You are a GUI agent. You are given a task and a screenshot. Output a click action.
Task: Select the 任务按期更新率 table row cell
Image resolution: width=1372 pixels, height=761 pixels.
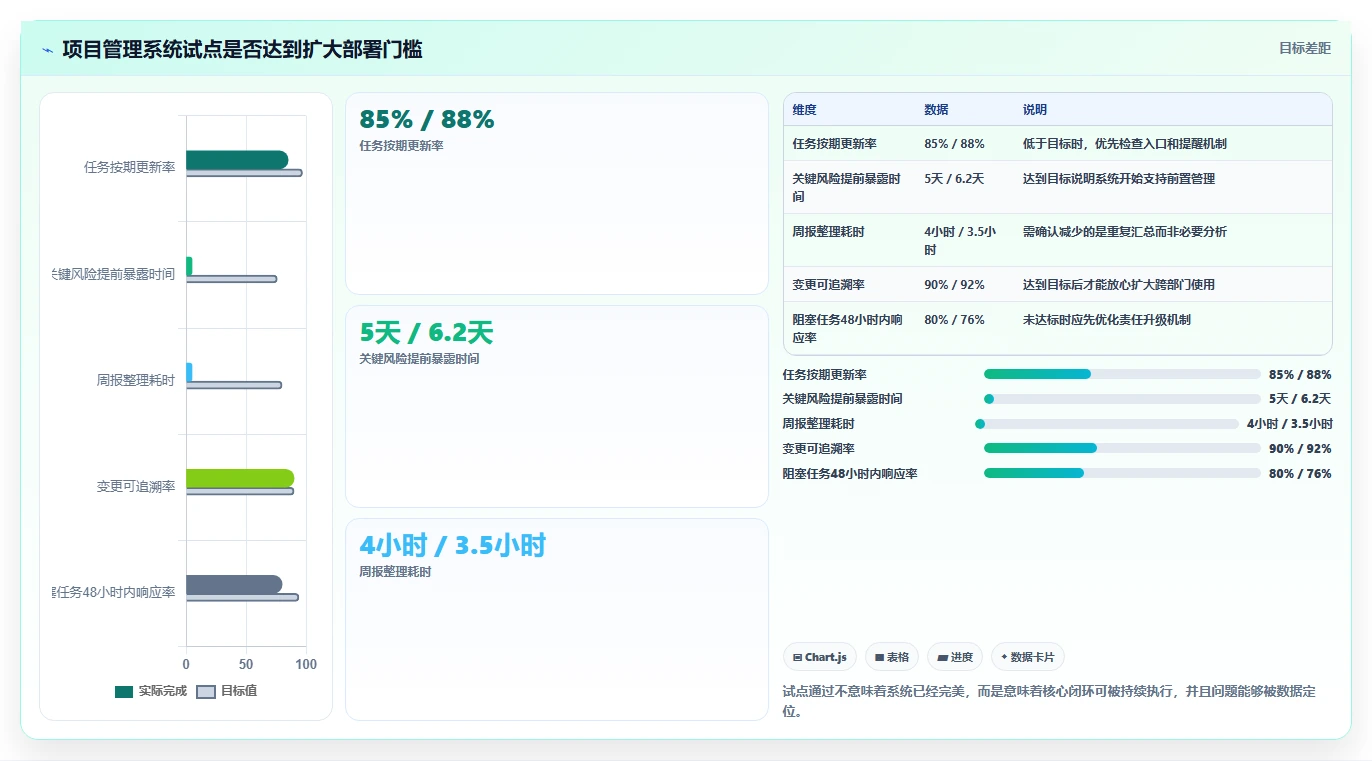tap(849, 144)
